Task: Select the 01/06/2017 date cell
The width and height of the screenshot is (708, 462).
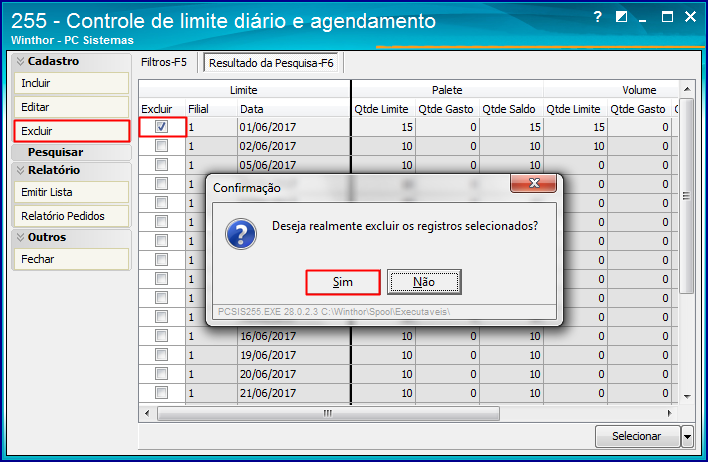Action: coord(293,127)
